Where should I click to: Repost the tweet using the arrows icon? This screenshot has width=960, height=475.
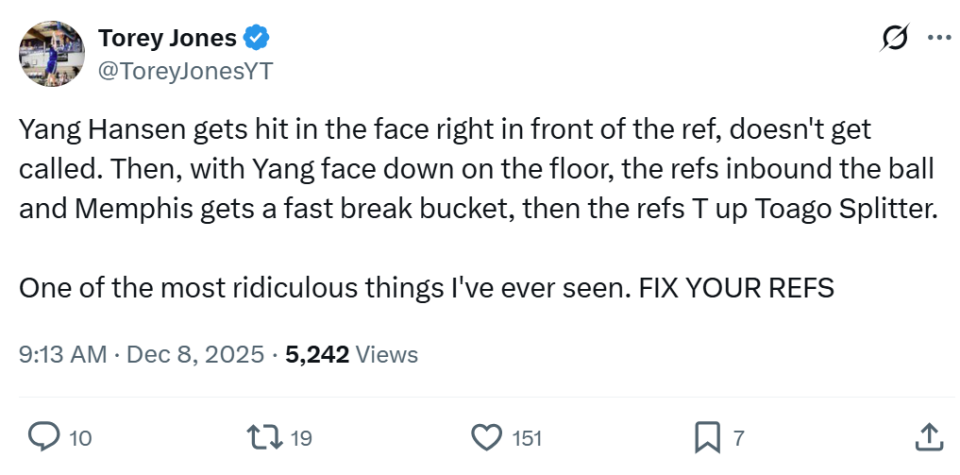click(262, 436)
